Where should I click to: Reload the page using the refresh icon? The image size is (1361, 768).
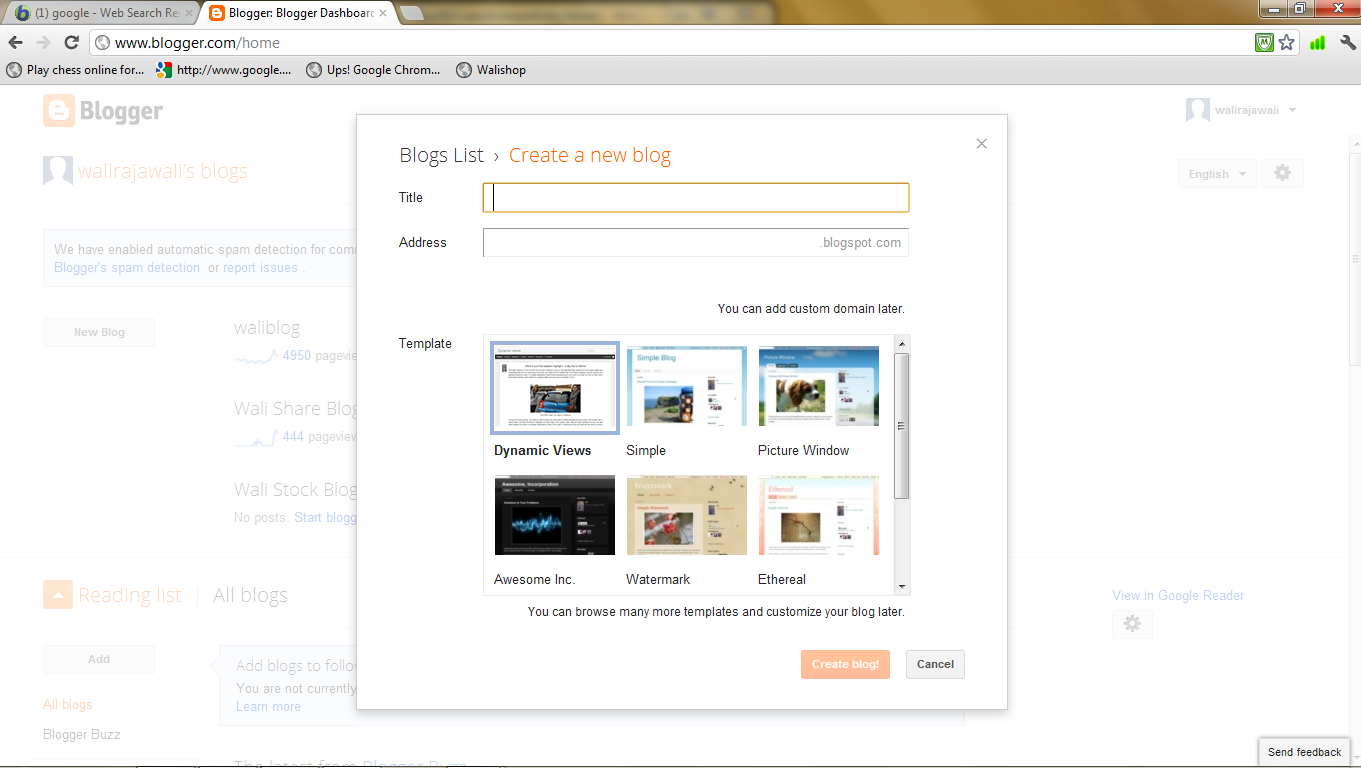(x=70, y=42)
